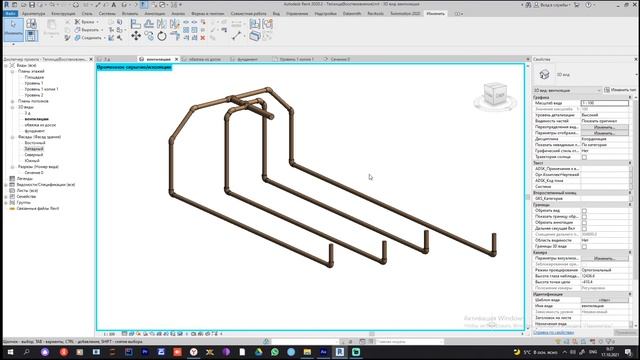Screen dimensions: 640x360
Task: Select Сечение 0 in project browser
Action: (x=33, y=173)
